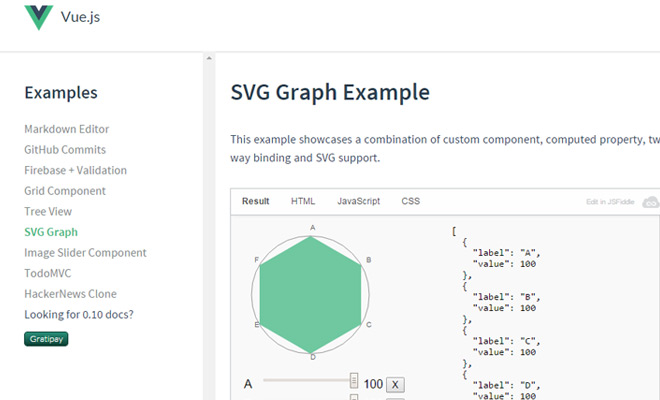The height and width of the screenshot is (400, 660).
Task: Open Edit in JSFiddle link
Action: coord(610,202)
